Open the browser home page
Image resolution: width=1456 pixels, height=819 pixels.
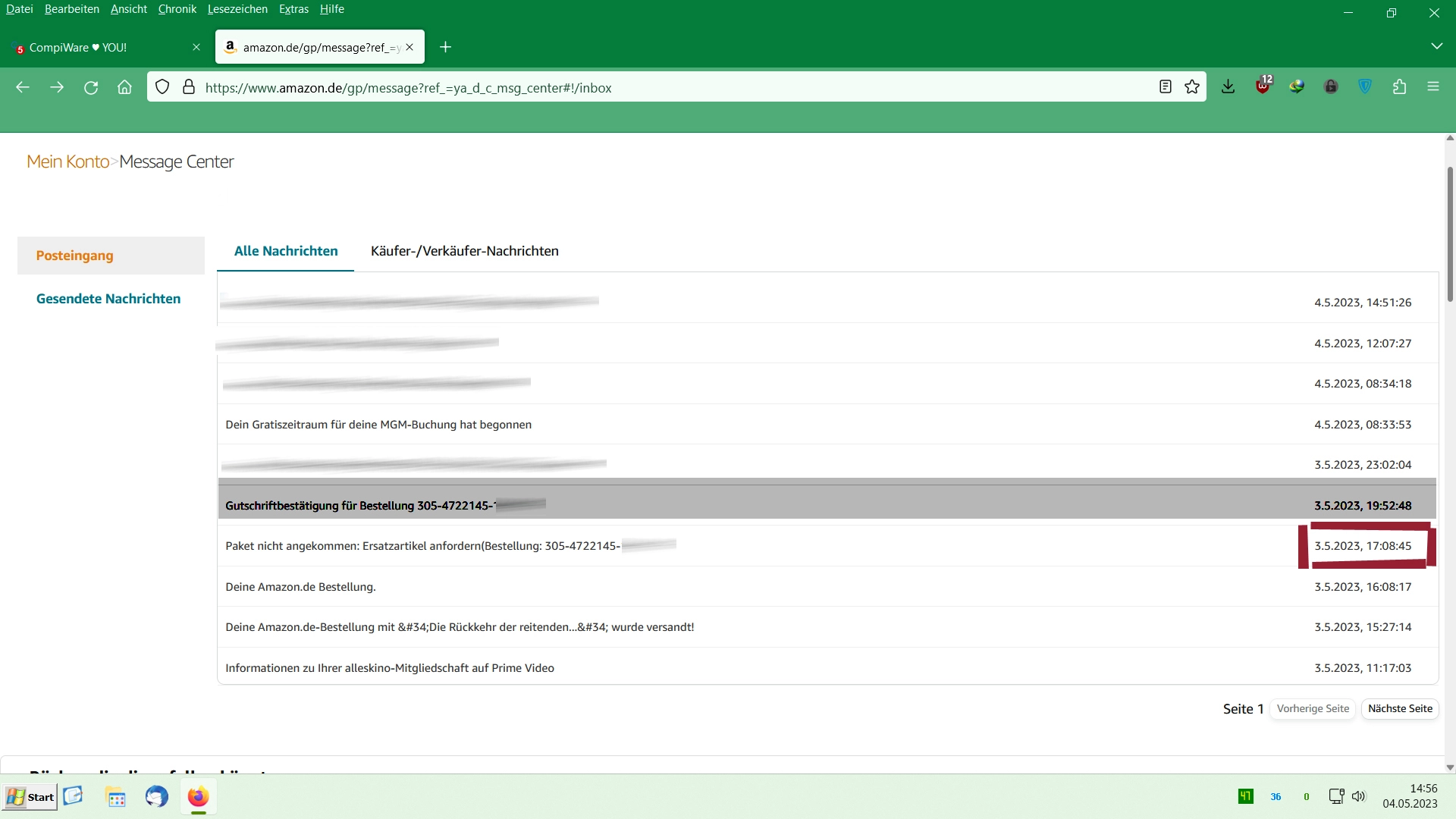pos(125,87)
